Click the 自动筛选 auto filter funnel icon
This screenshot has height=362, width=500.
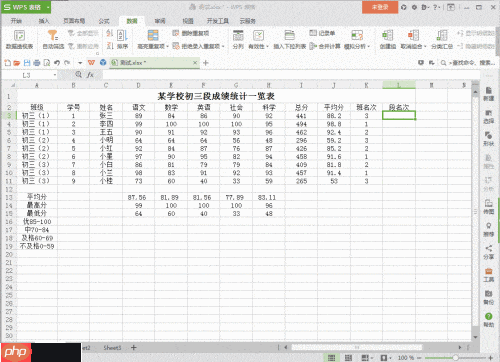(x=53, y=35)
